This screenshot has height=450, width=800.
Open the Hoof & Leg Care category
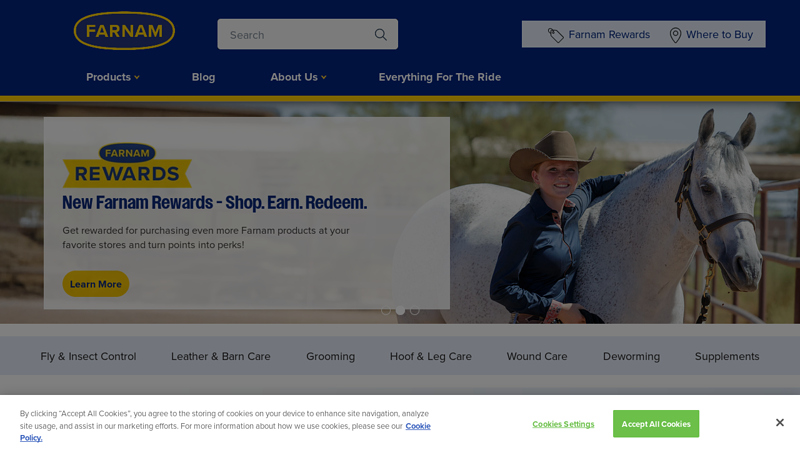[431, 356]
